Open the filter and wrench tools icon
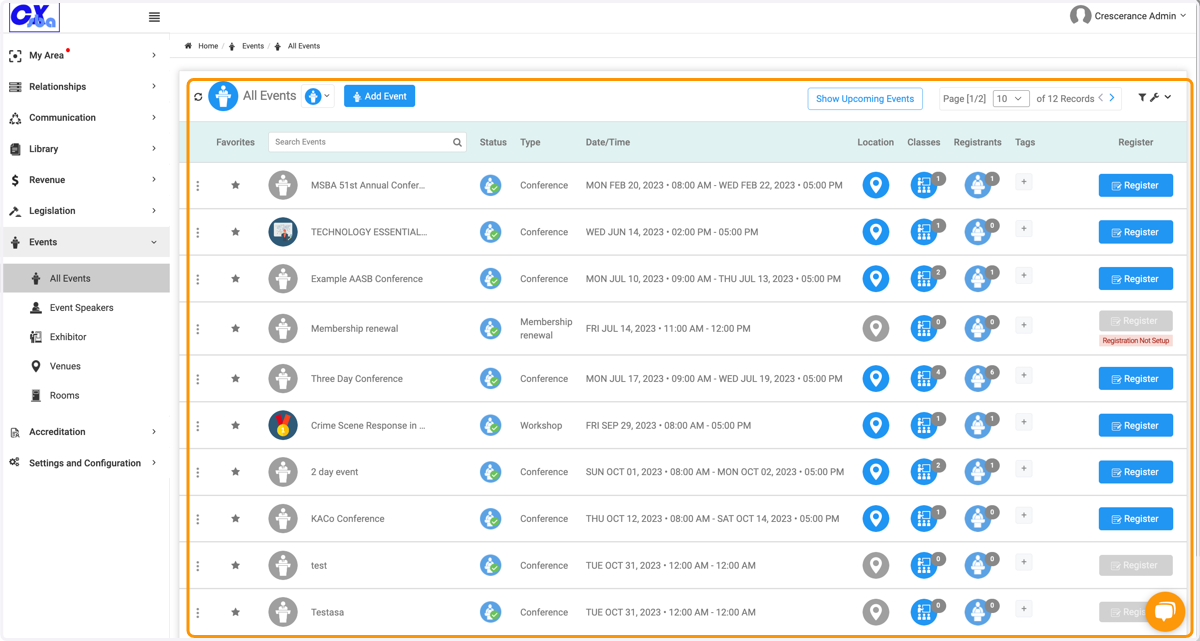 (x=1154, y=97)
